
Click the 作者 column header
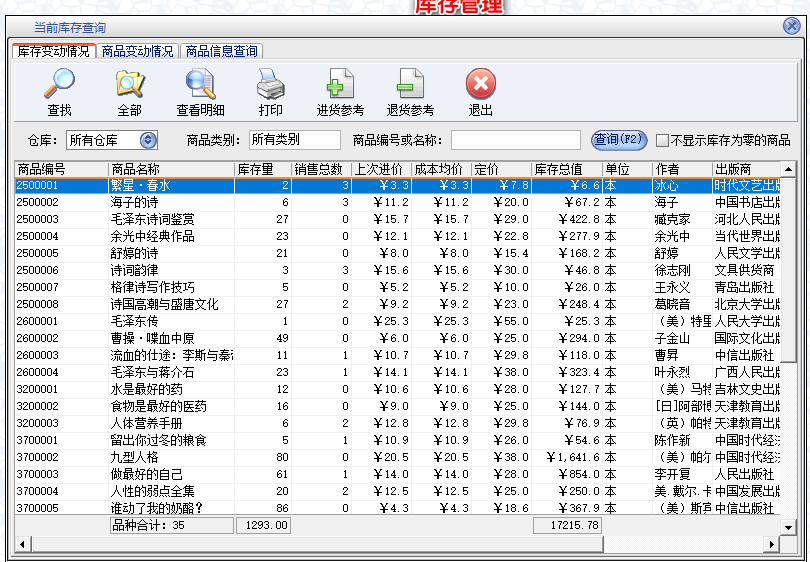click(x=682, y=169)
